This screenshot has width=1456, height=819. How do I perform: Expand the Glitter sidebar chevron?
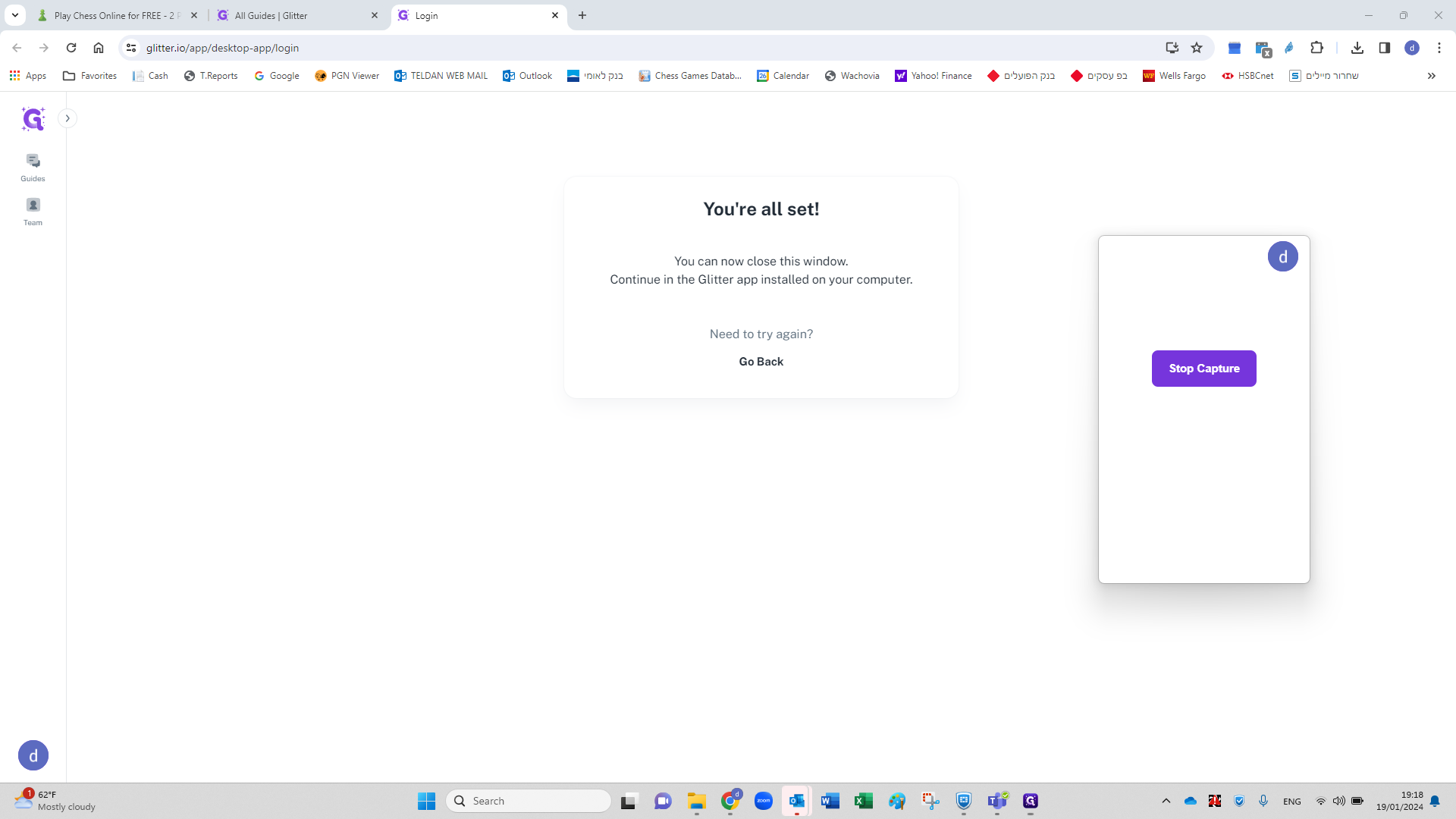(x=67, y=118)
